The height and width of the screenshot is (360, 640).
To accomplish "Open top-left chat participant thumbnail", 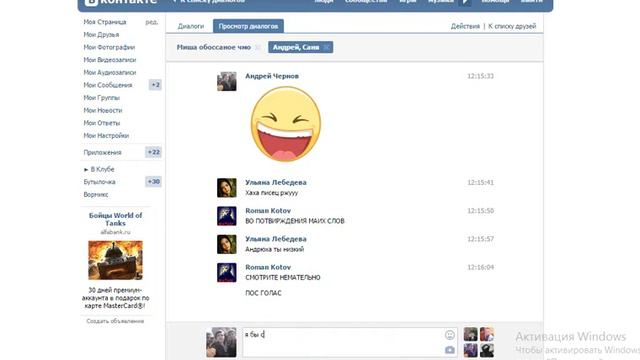I will pos(470,334).
